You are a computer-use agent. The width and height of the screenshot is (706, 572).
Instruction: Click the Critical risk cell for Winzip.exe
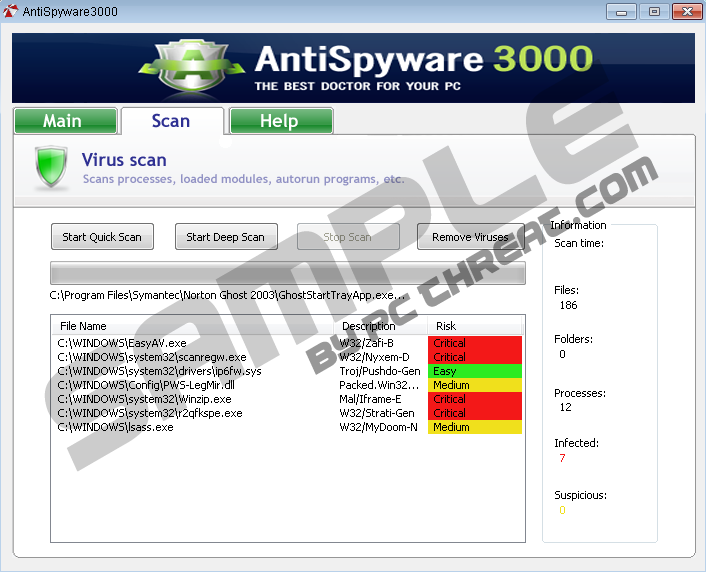click(475, 399)
